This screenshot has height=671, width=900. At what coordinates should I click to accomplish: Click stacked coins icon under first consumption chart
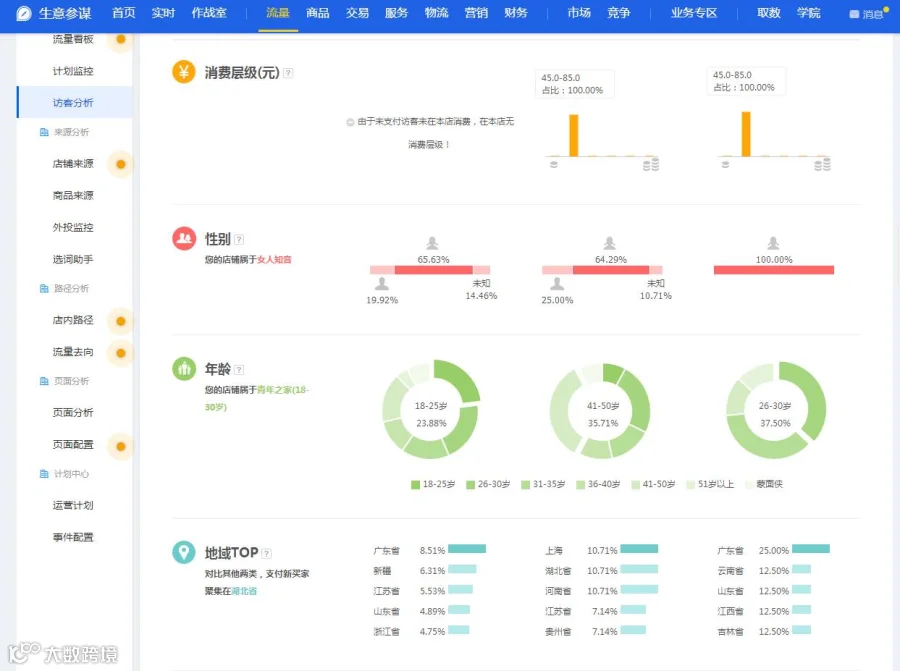pos(651,165)
